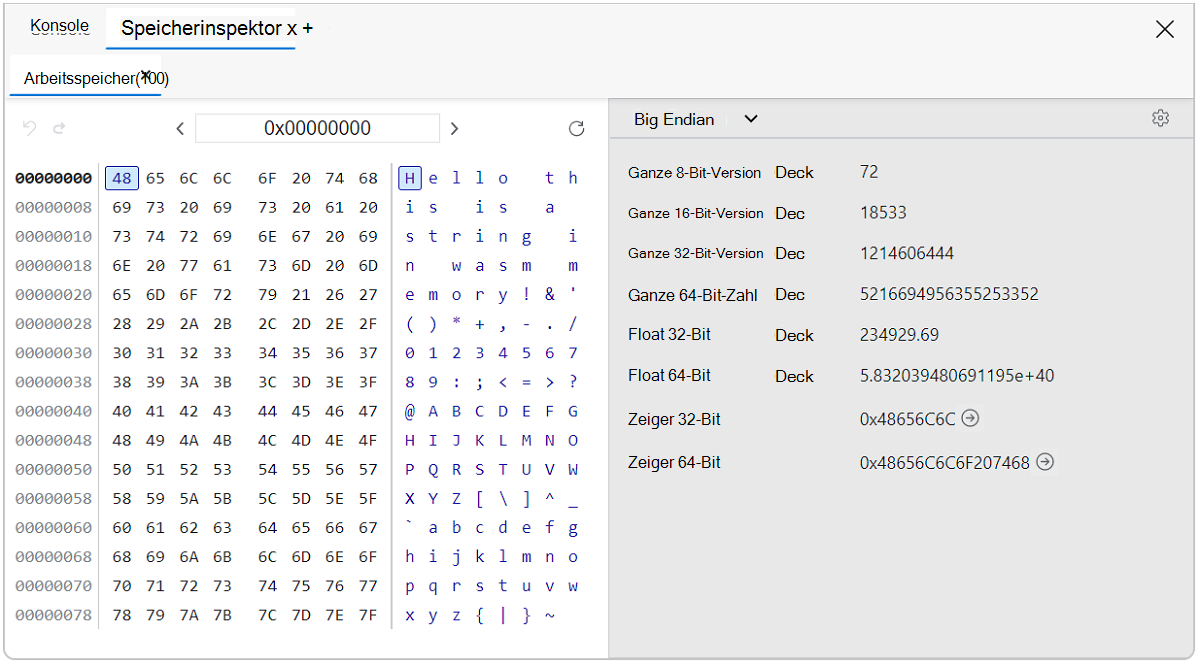Select the Arbeitsspeicher(100) tab
The height and width of the screenshot is (665, 1200).
86,78
